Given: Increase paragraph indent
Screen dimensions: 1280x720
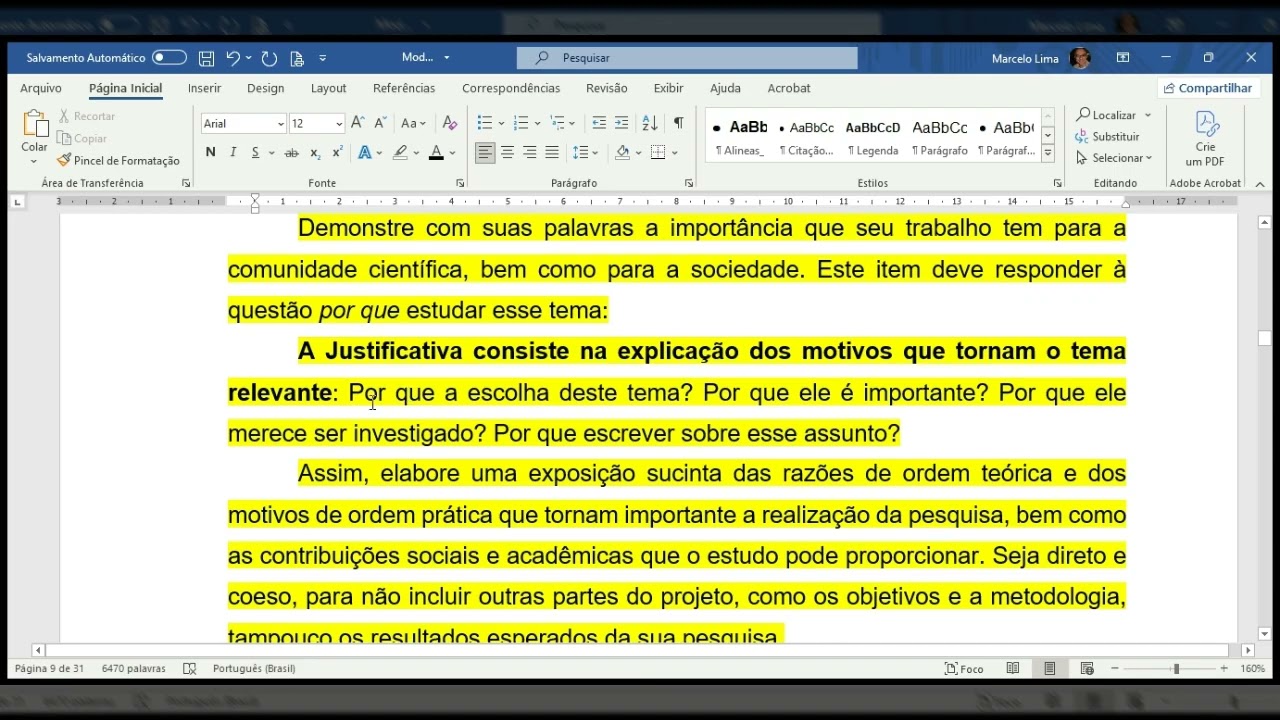Looking at the screenshot, I should (621, 123).
